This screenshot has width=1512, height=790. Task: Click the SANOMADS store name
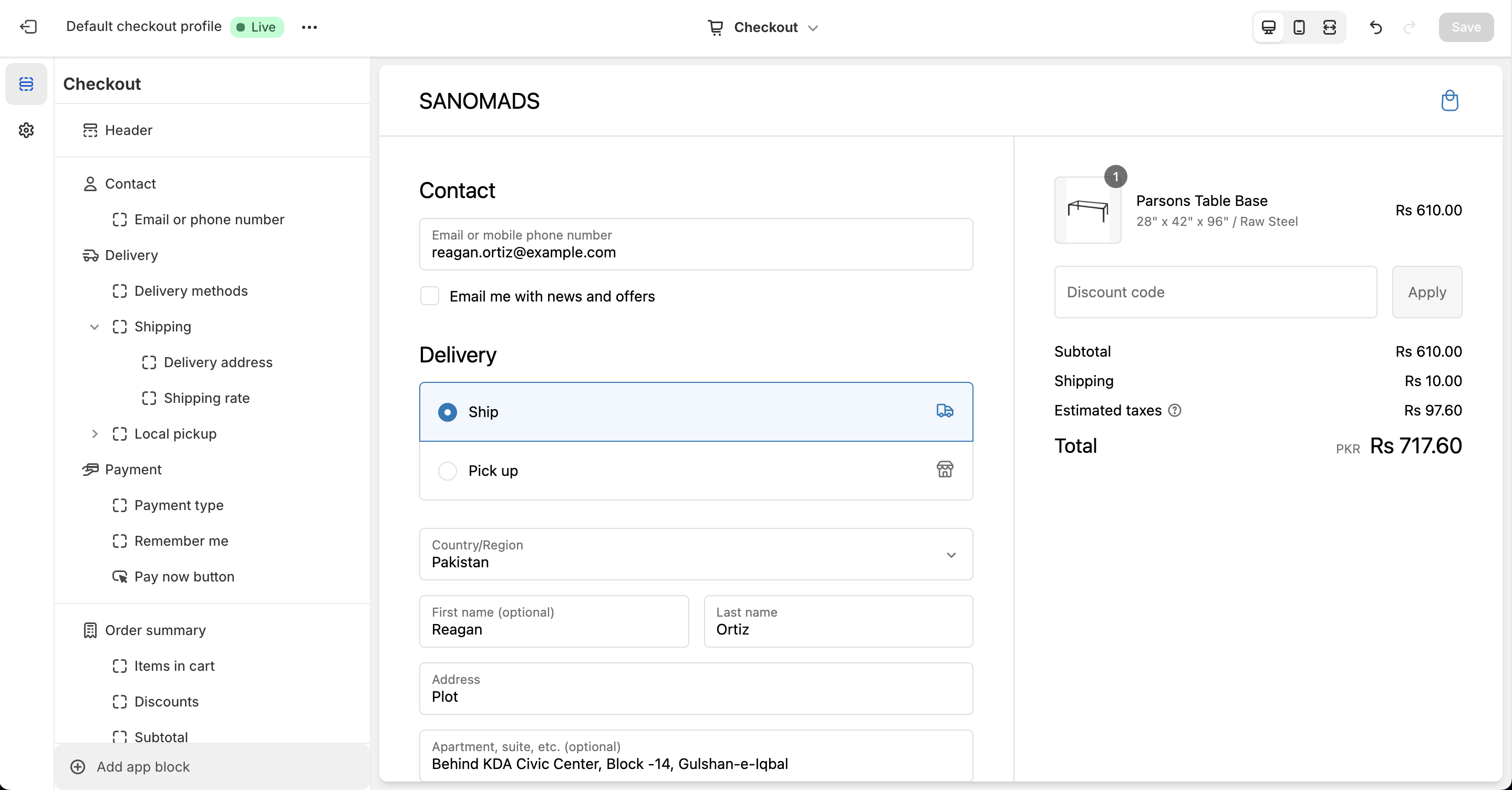click(479, 101)
